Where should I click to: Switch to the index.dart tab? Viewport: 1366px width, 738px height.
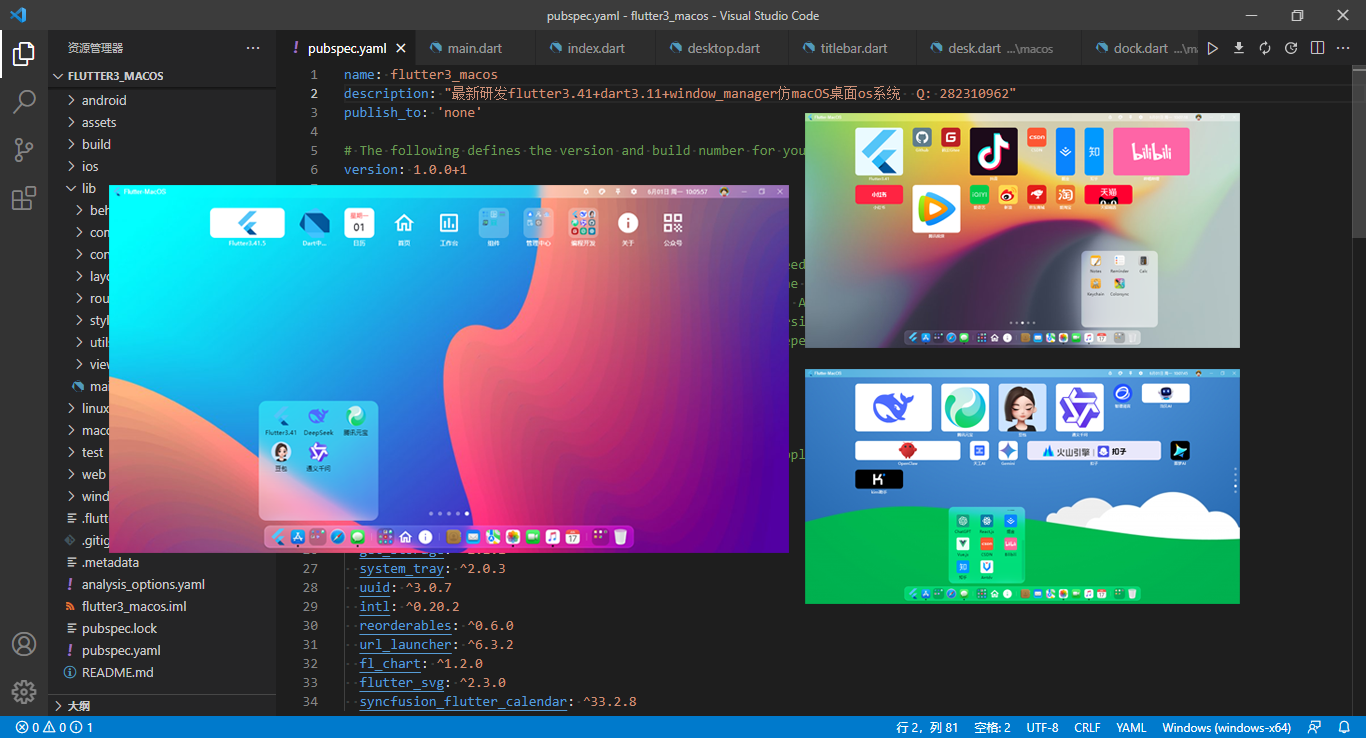(595, 48)
